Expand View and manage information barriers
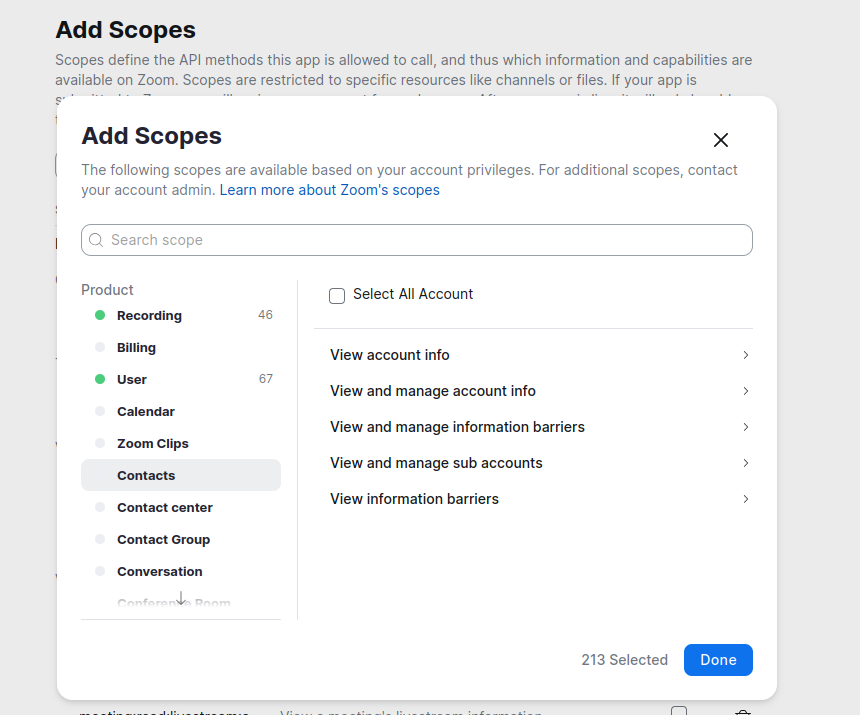Image resolution: width=860 pixels, height=715 pixels. [x=540, y=427]
